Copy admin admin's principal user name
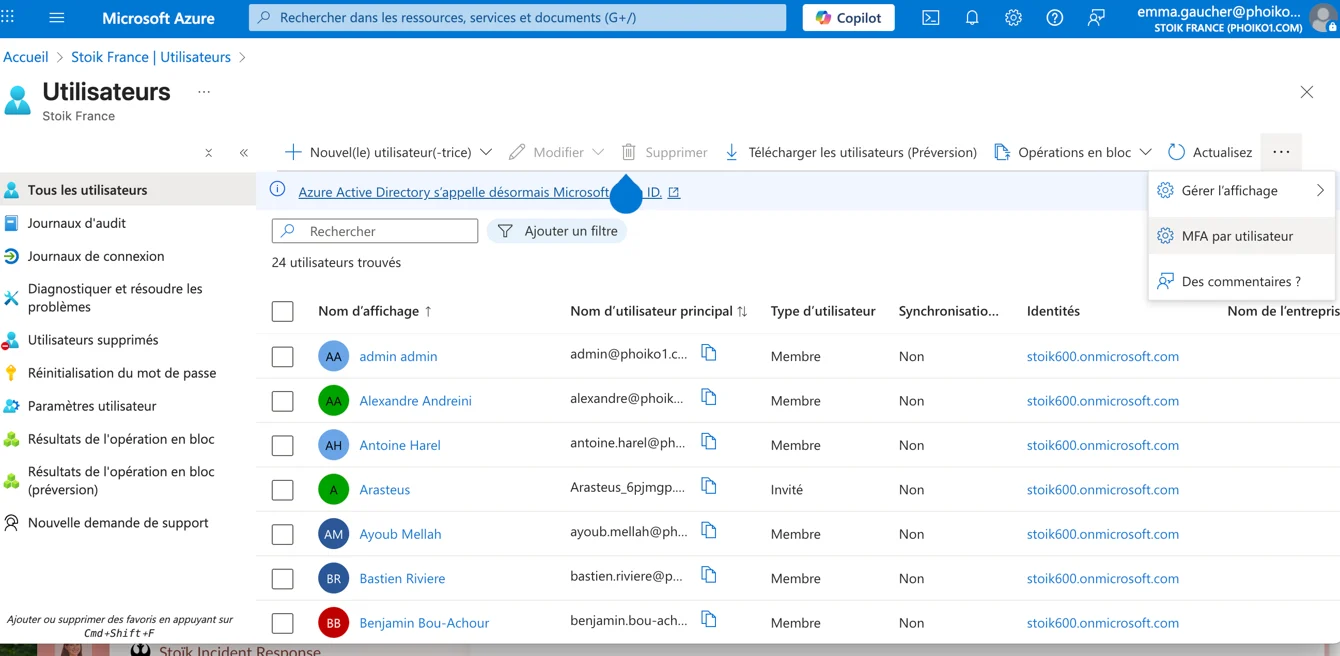Image resolution: width=1340 pixels, height=656 pixels. point(708,353)
